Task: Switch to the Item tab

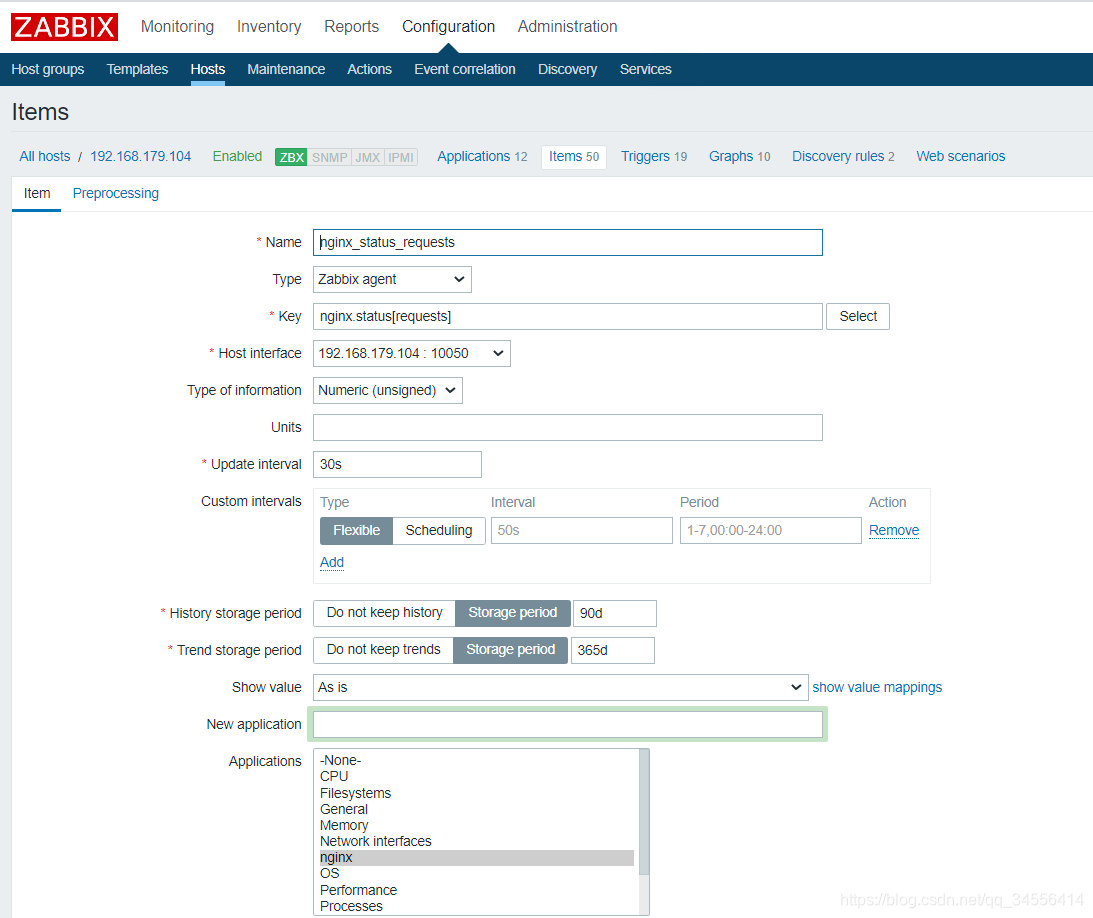Action: [x=37, y=193]
